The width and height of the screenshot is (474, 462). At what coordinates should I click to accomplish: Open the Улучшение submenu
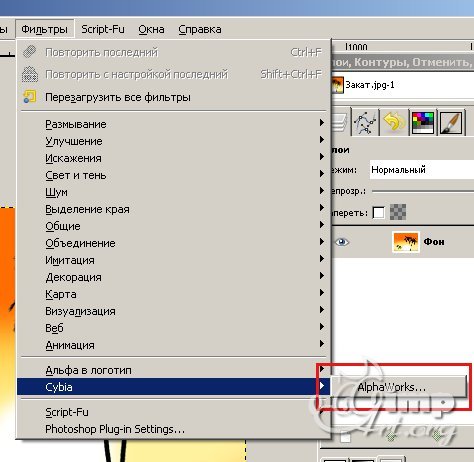click(173, 141)
